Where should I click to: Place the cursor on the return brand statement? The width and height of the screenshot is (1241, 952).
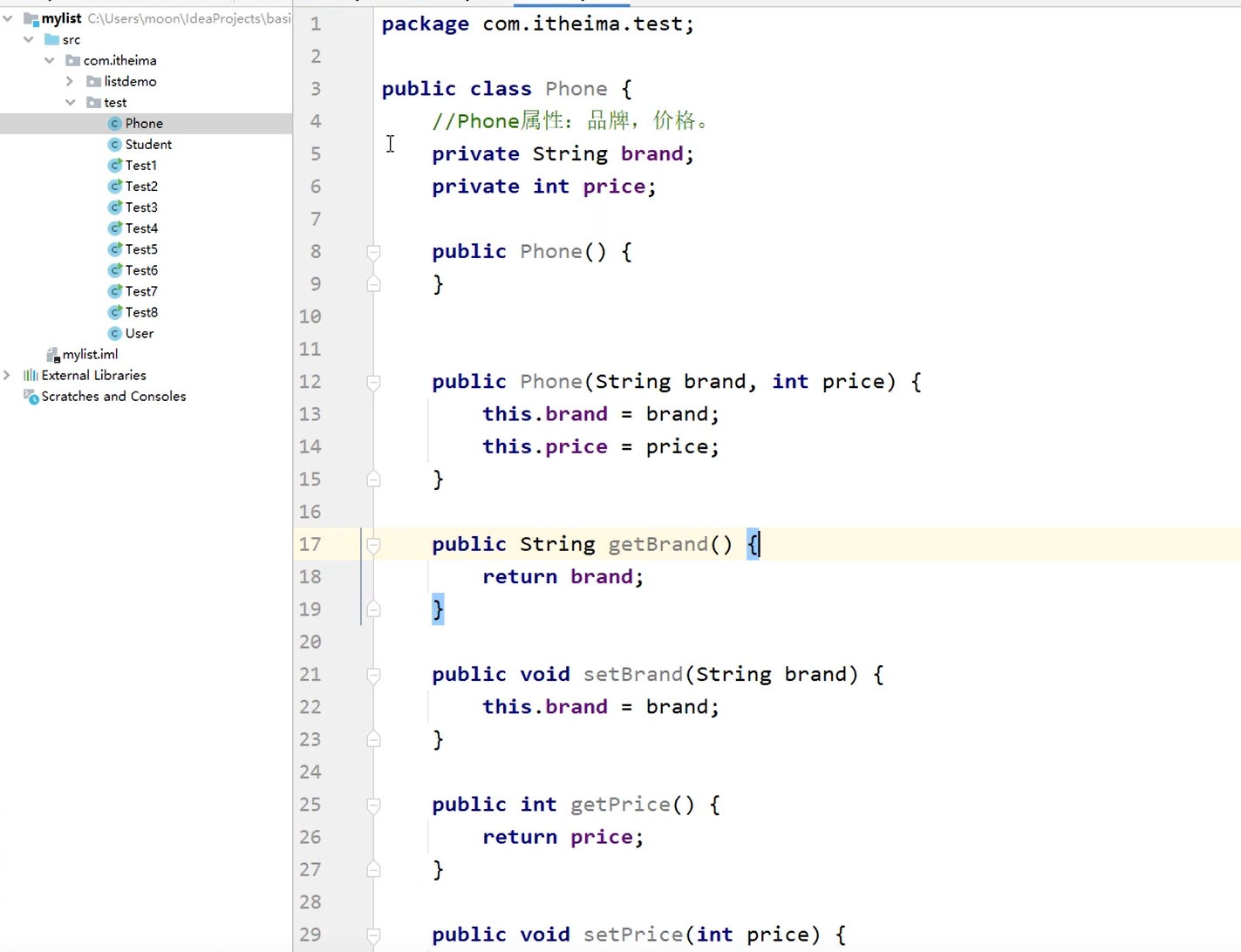coord(563,576)
